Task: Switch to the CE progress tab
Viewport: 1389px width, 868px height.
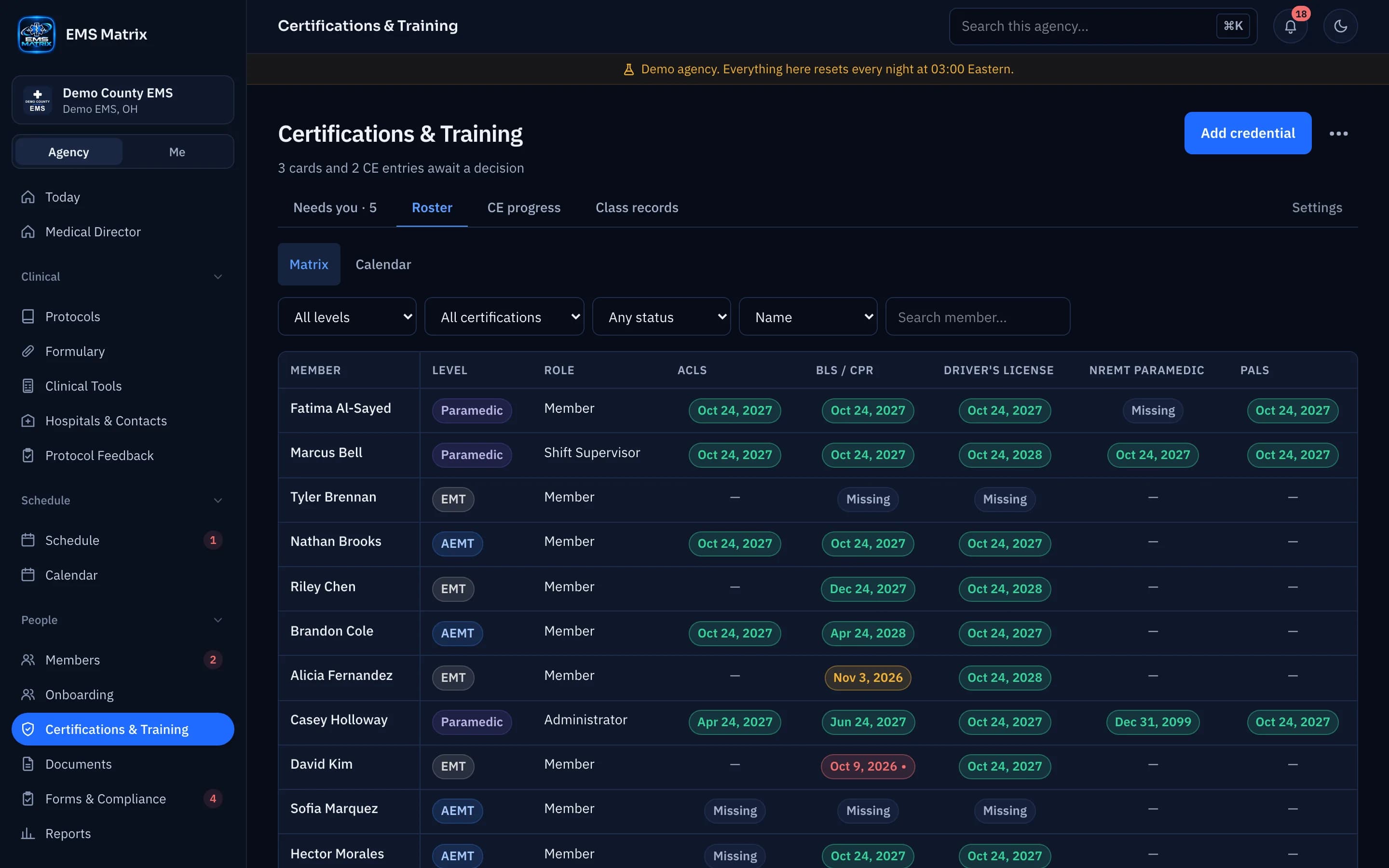Action: [523, 208]
